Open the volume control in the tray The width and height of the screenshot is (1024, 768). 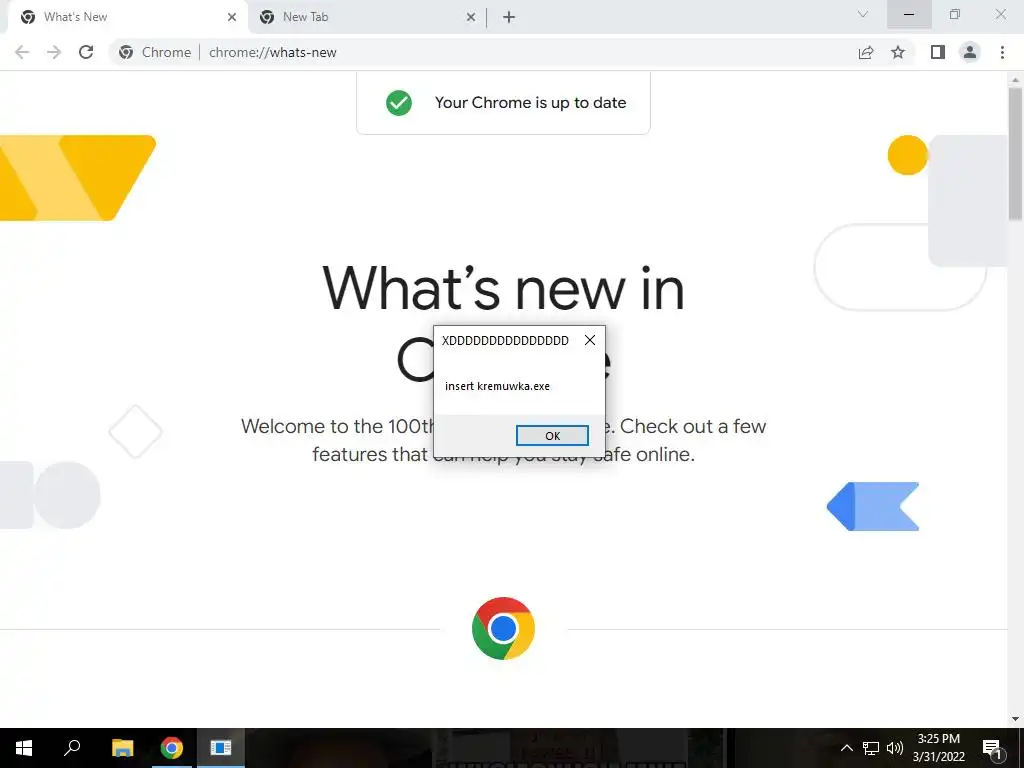click(895, 748)
